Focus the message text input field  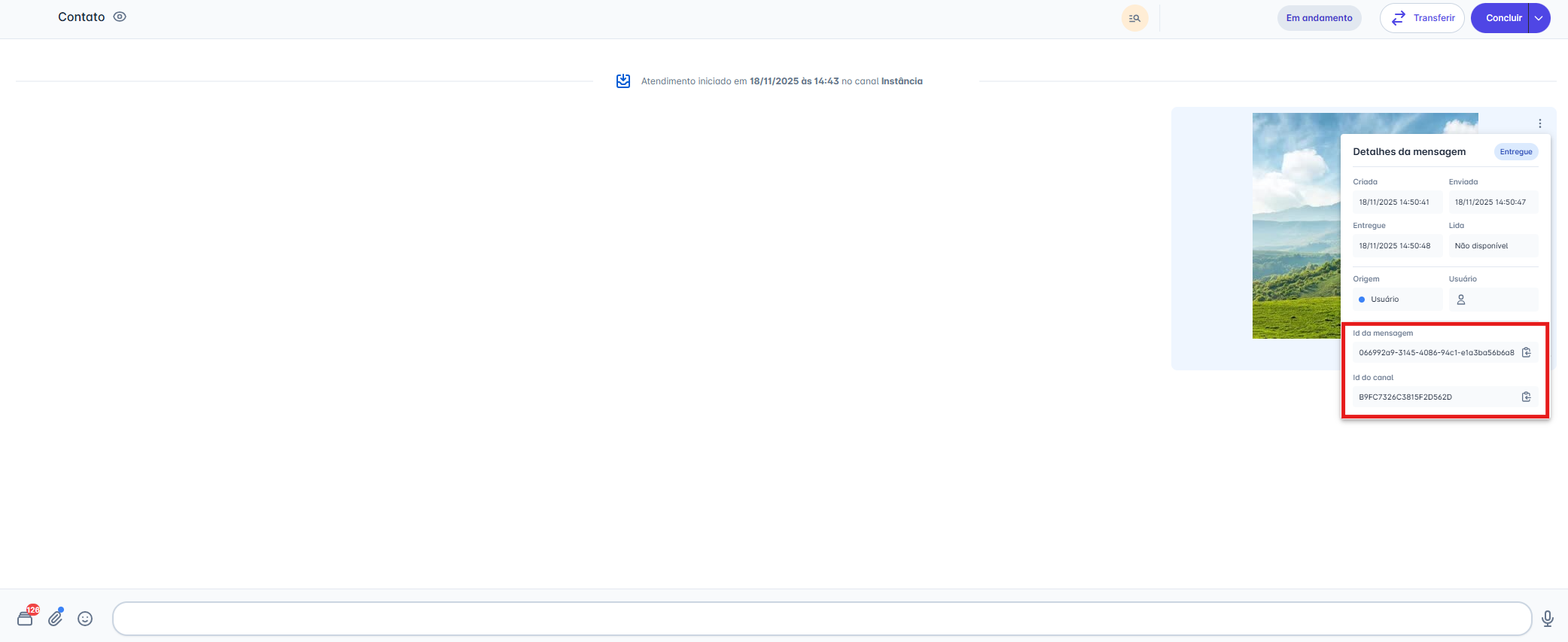point(821,619)
